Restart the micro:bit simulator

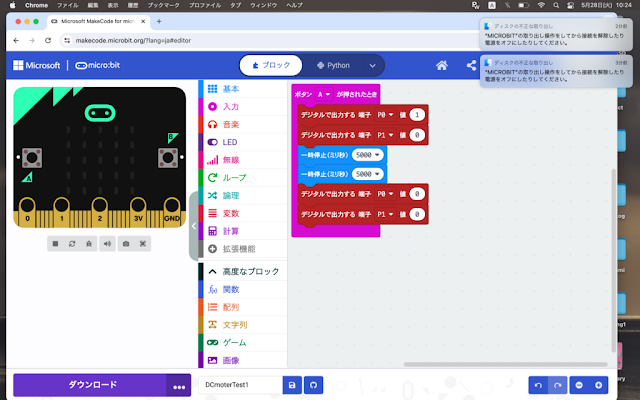72,244
